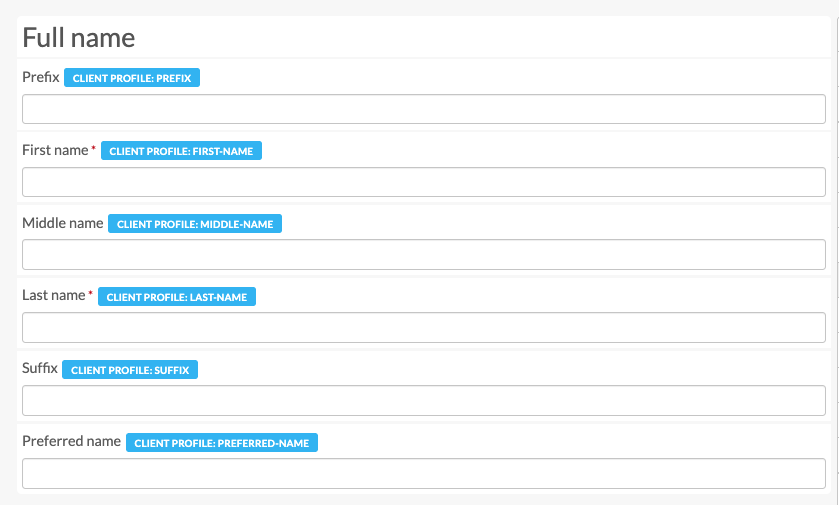Click the Middle name label text
The height and width of the screenshot is (505, 839).
coord(62,223)
